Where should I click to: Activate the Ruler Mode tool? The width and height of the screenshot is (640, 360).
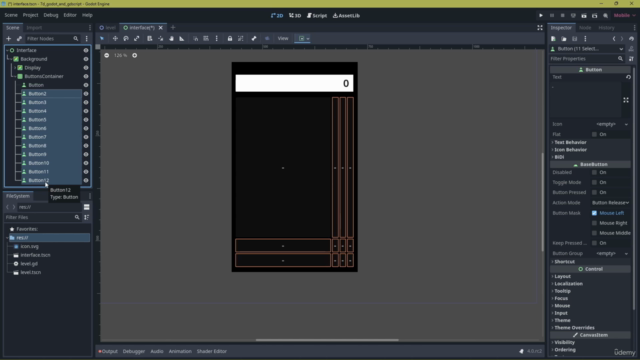[x=182, y=38]
